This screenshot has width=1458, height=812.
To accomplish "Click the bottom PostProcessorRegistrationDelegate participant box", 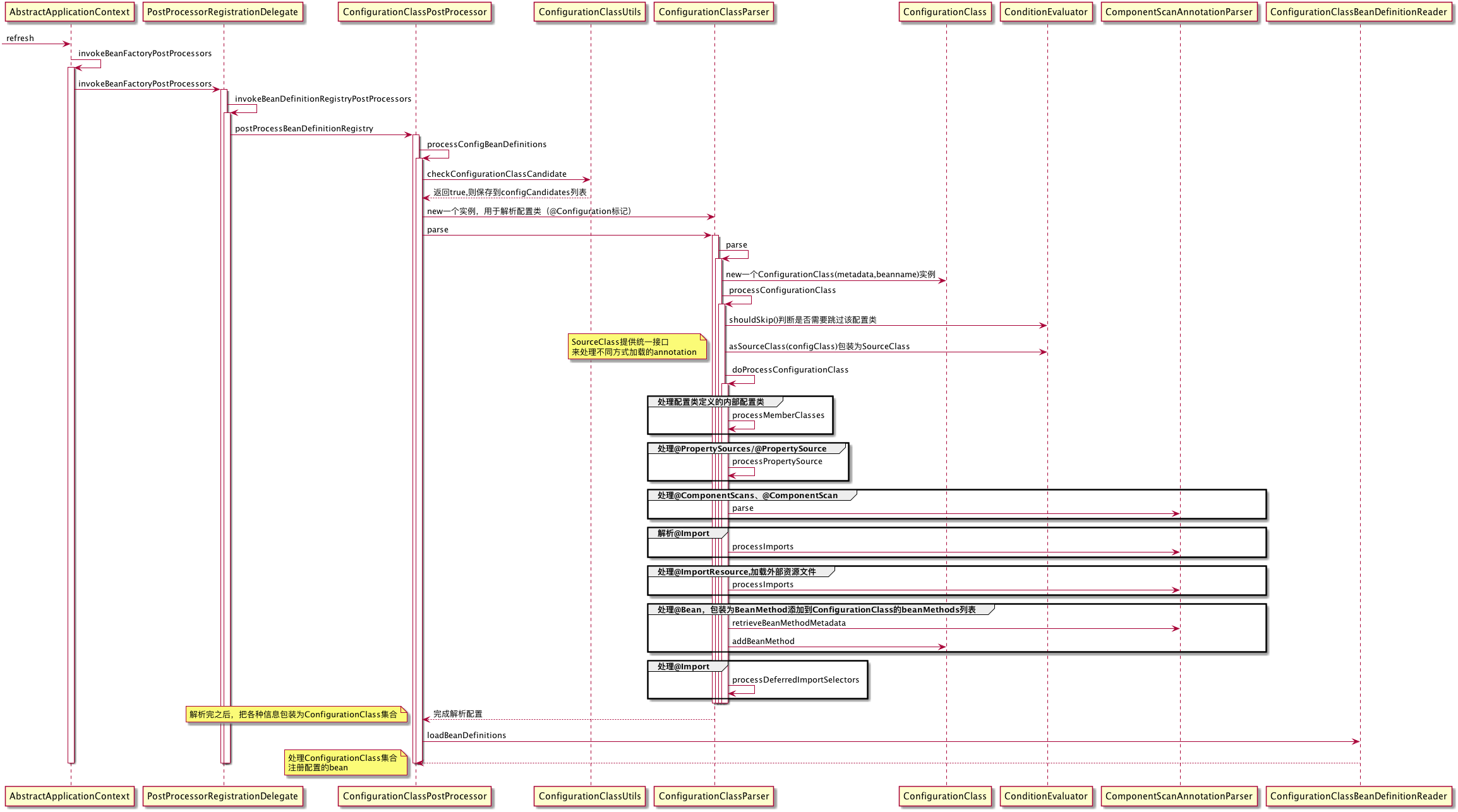I will pos(222,796).
